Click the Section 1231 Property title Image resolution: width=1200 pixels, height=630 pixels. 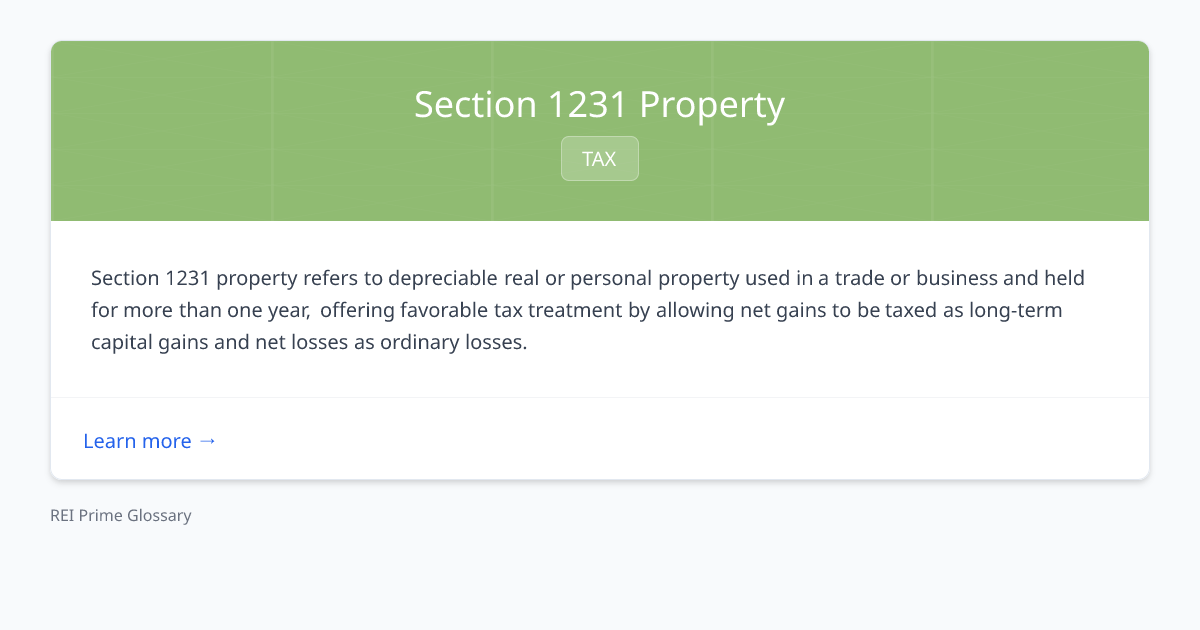pos(599,104)
